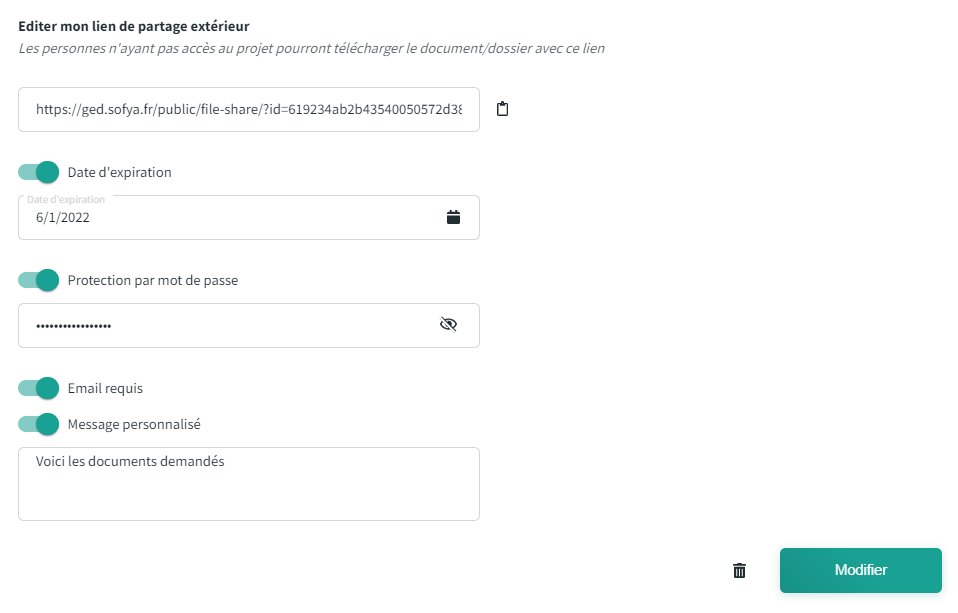Turn off the Protection par mot de passe switch
958x613 pixels.
[x=39, y=280]
